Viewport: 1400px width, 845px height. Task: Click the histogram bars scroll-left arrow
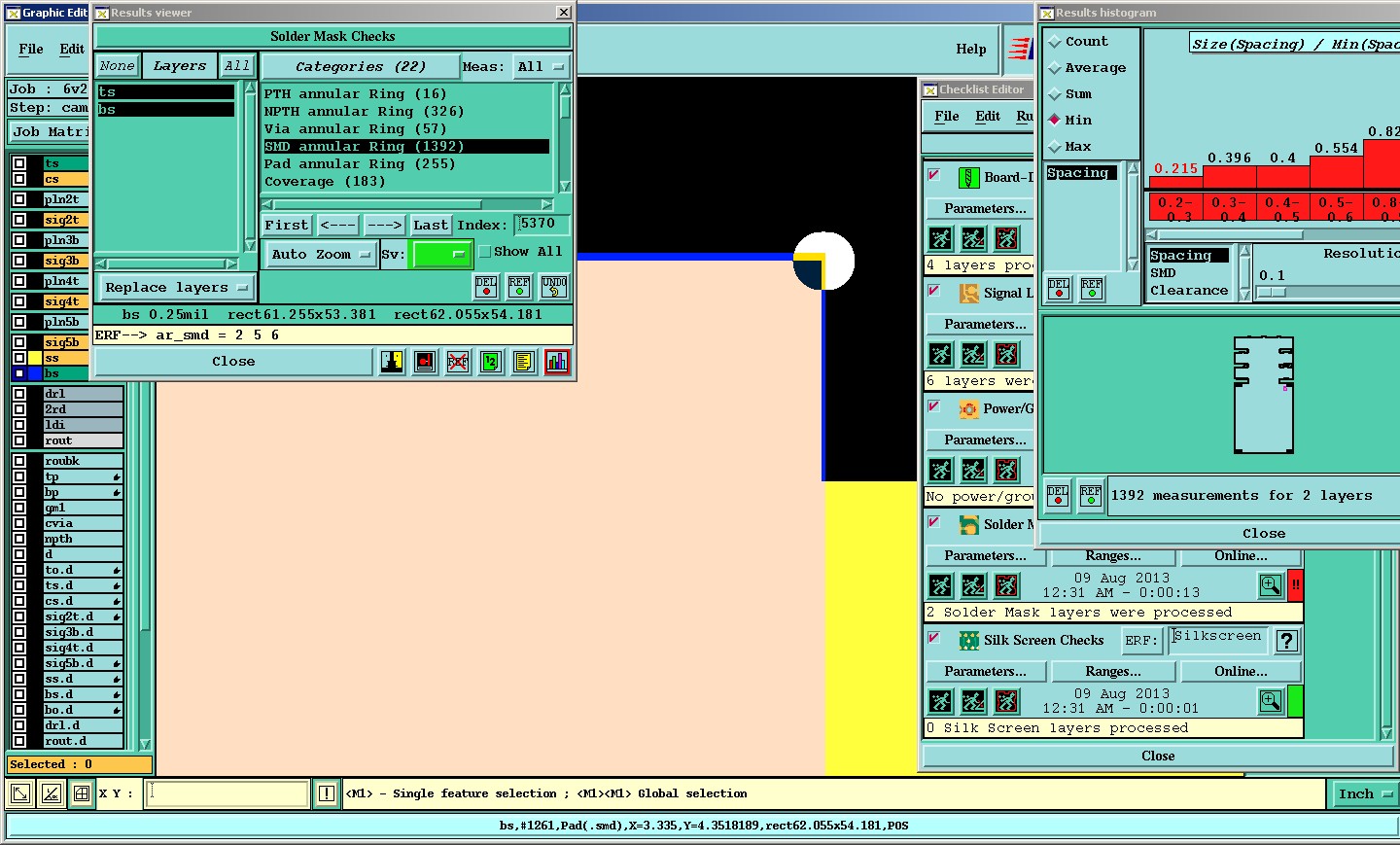pos(1152,234)
